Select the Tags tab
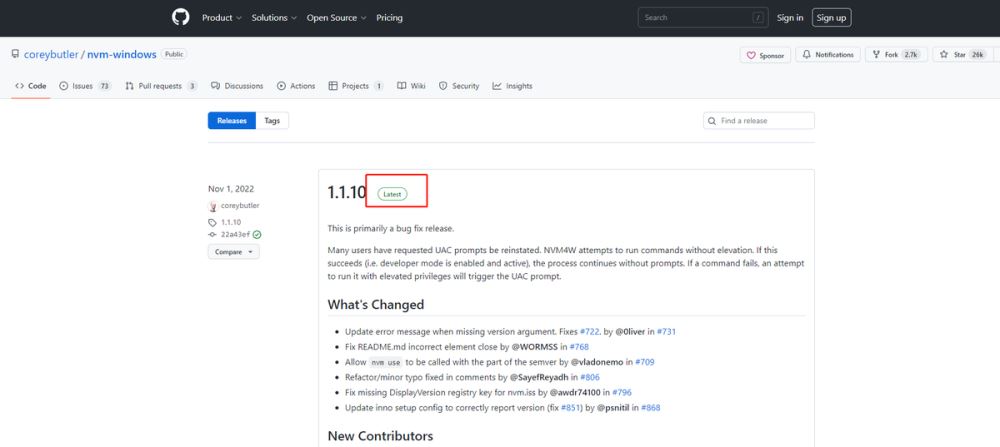Viewport: 1000px width, 447px height. click(x=272, y=120)
